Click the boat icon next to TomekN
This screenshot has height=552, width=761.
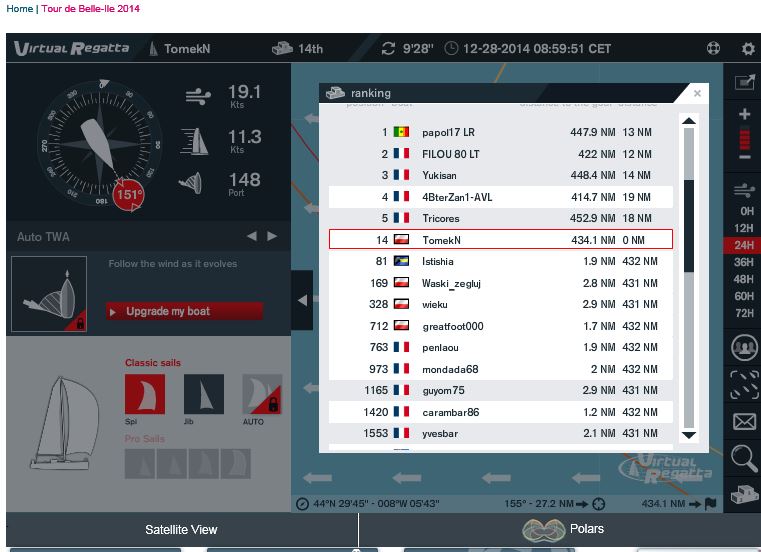tap(153, 49)
